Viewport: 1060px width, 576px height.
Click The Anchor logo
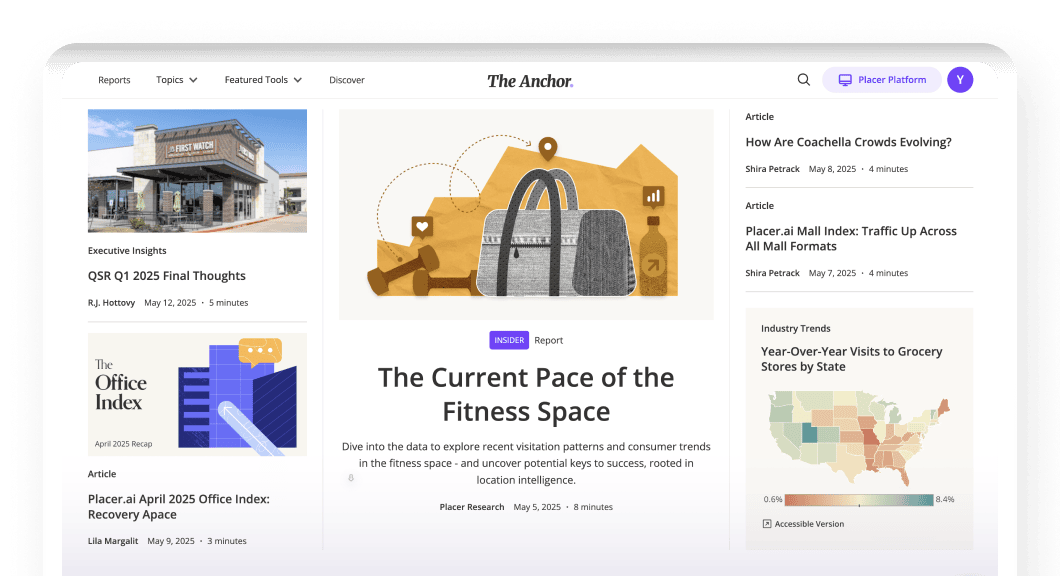tap(530, 81)
